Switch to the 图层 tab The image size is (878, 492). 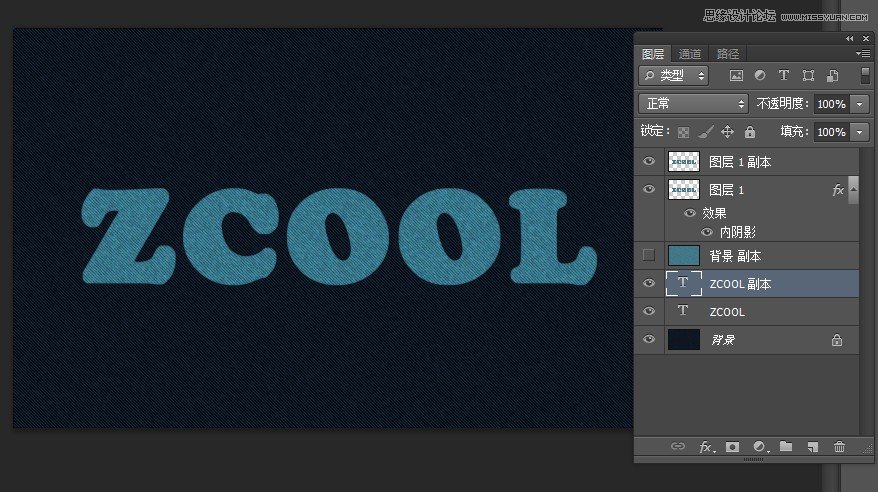(653, 54)
